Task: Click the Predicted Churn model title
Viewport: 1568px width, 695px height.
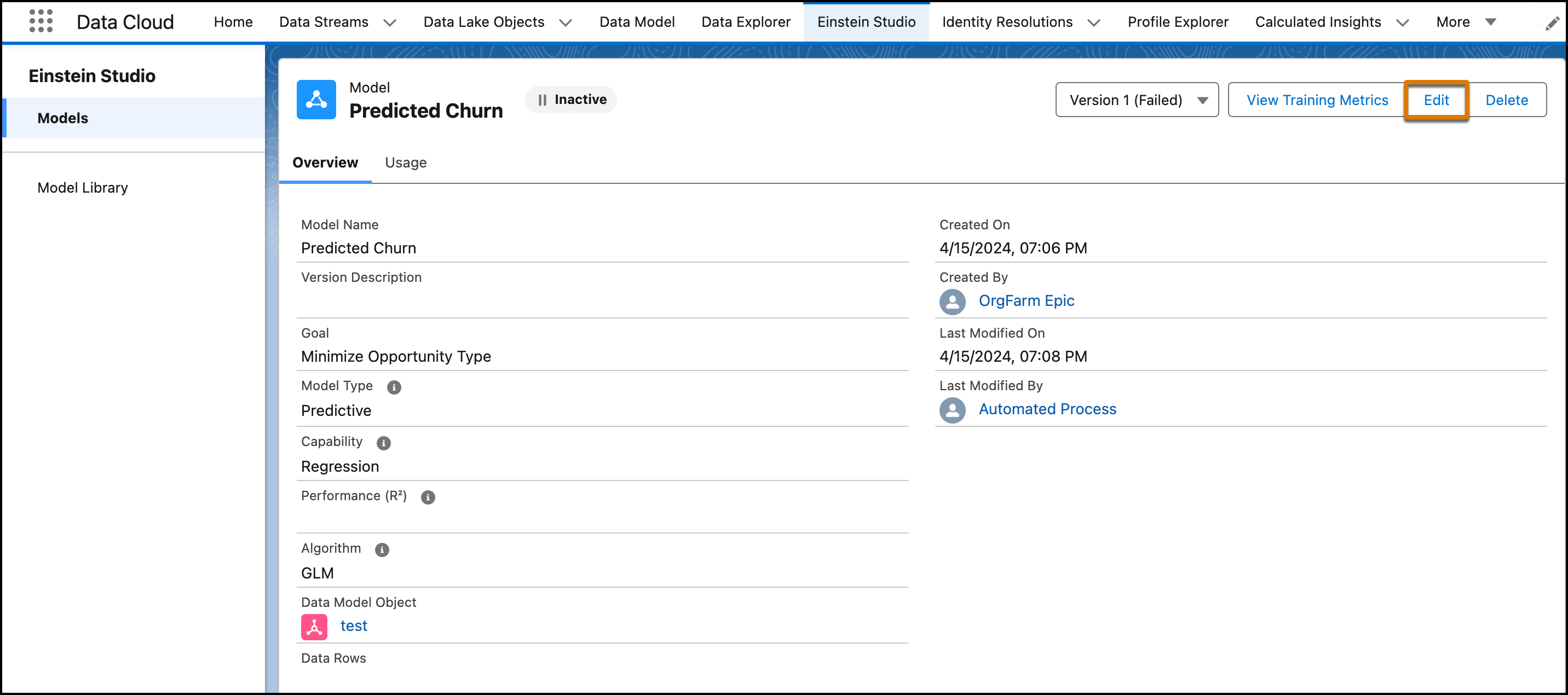Action: [x=425, y=111]
